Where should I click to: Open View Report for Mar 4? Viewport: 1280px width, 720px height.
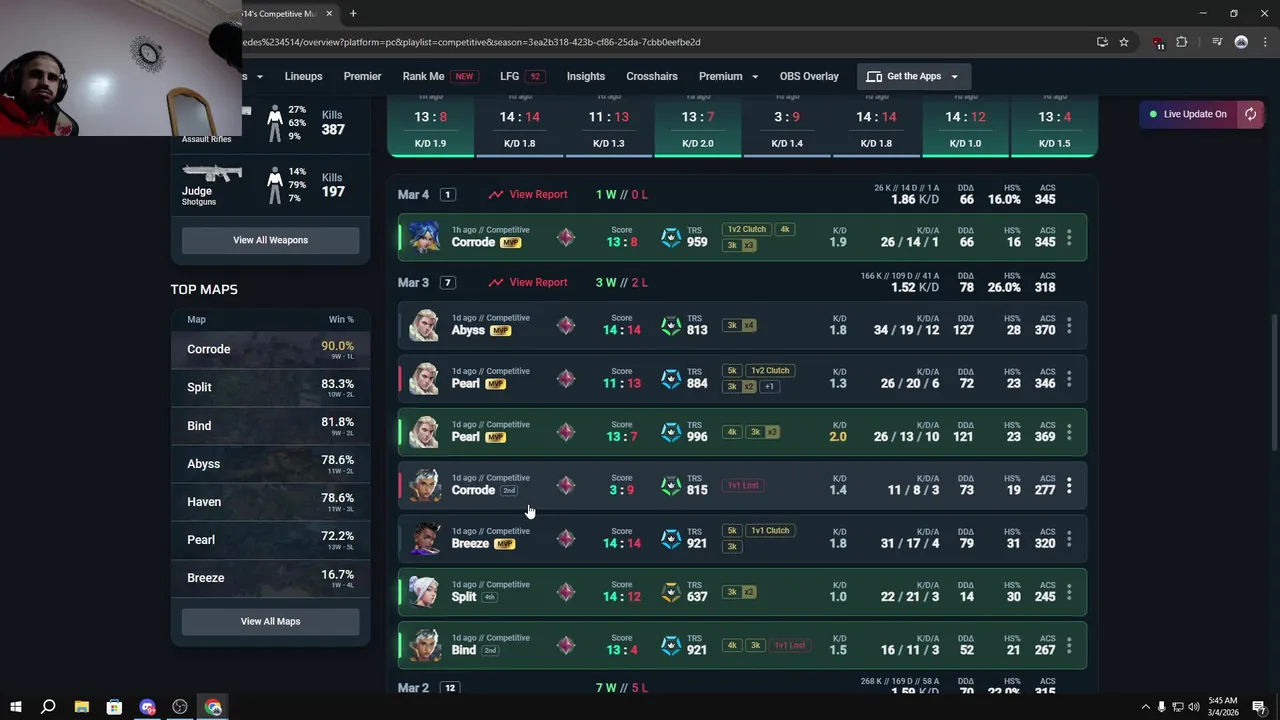528,194
